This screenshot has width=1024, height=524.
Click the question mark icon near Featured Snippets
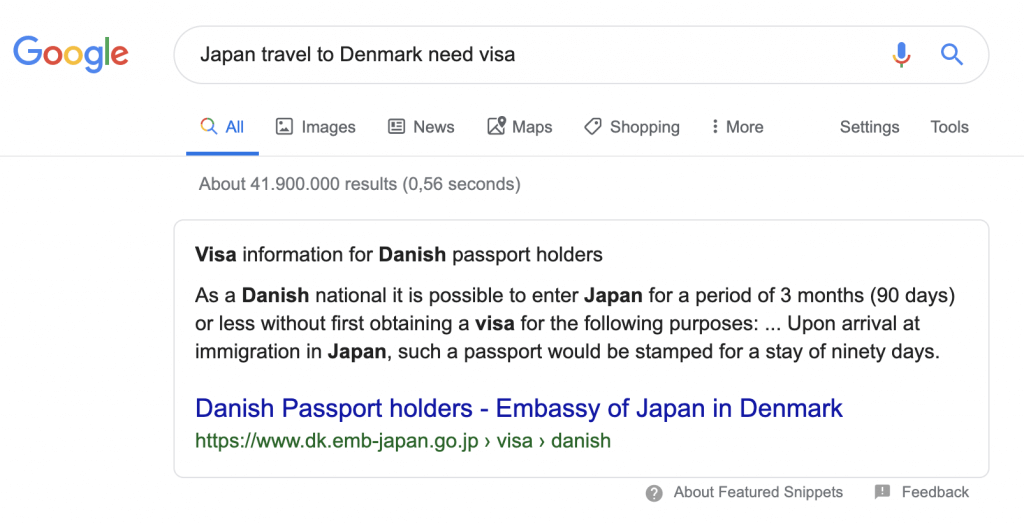click(654, 493)
